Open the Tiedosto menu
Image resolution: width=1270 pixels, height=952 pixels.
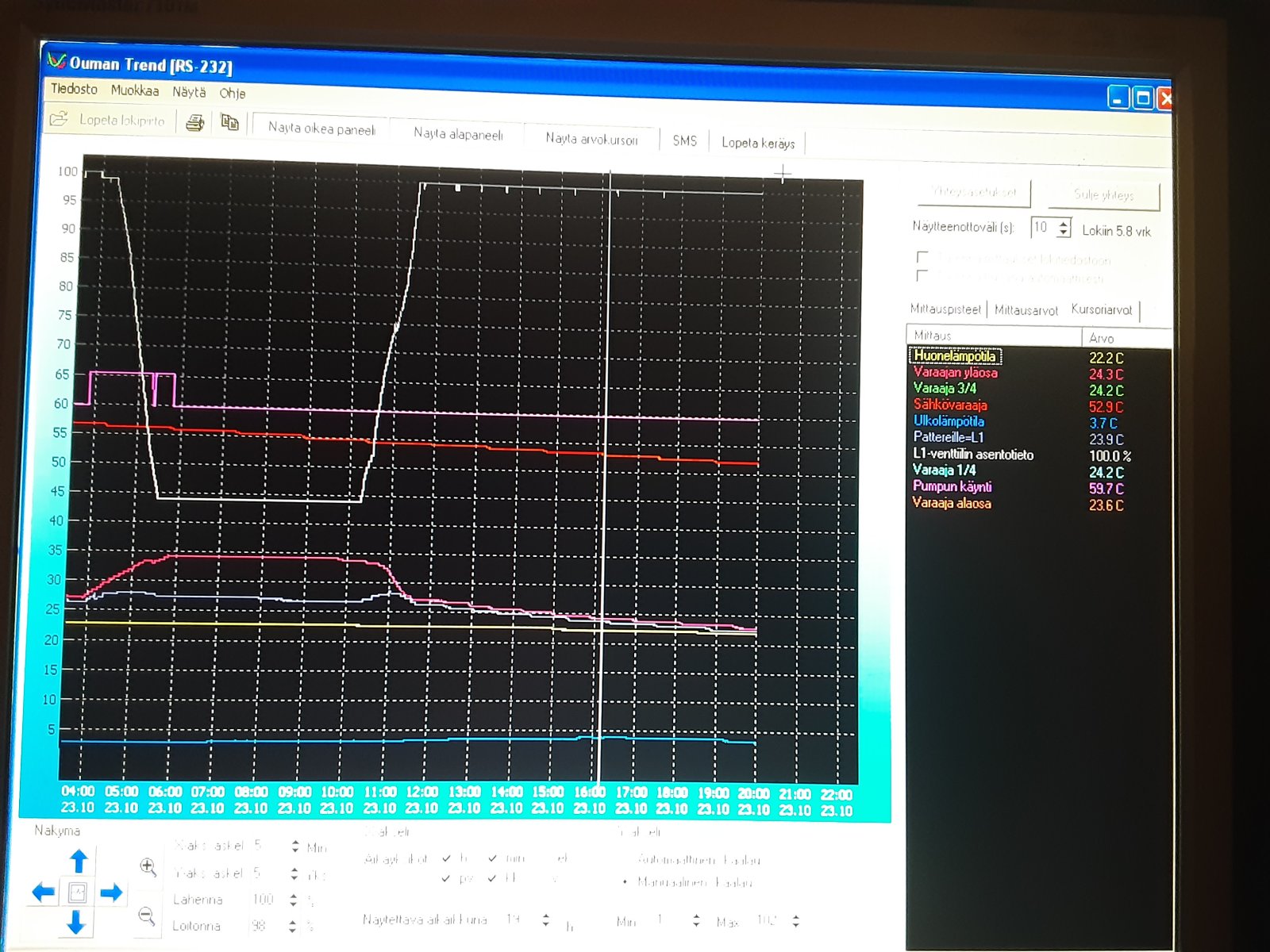[x=74, y=89]
